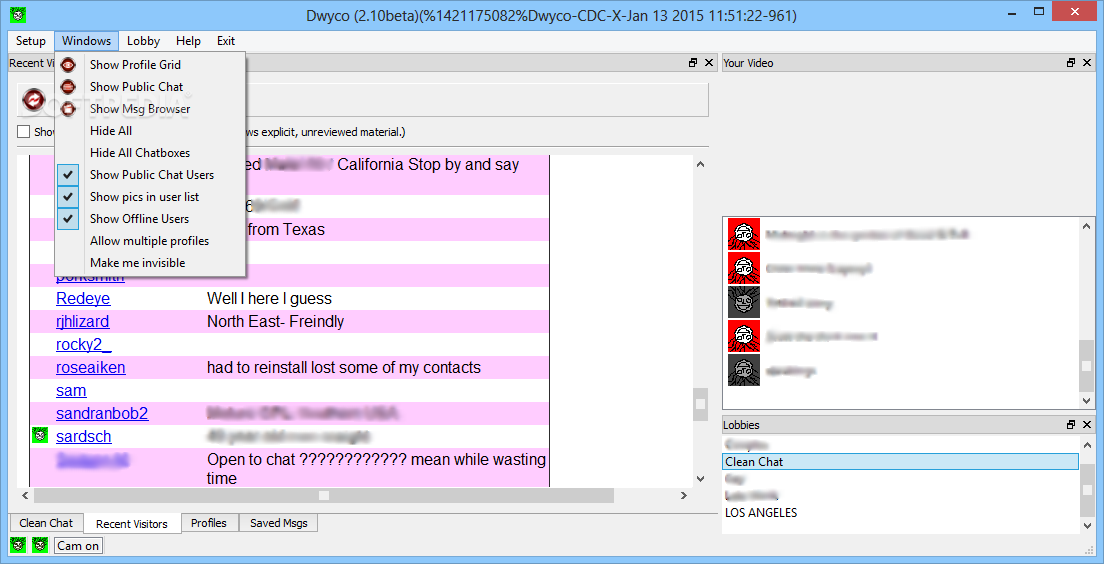Open the sandranbob2 profile link

coord(102,413)
